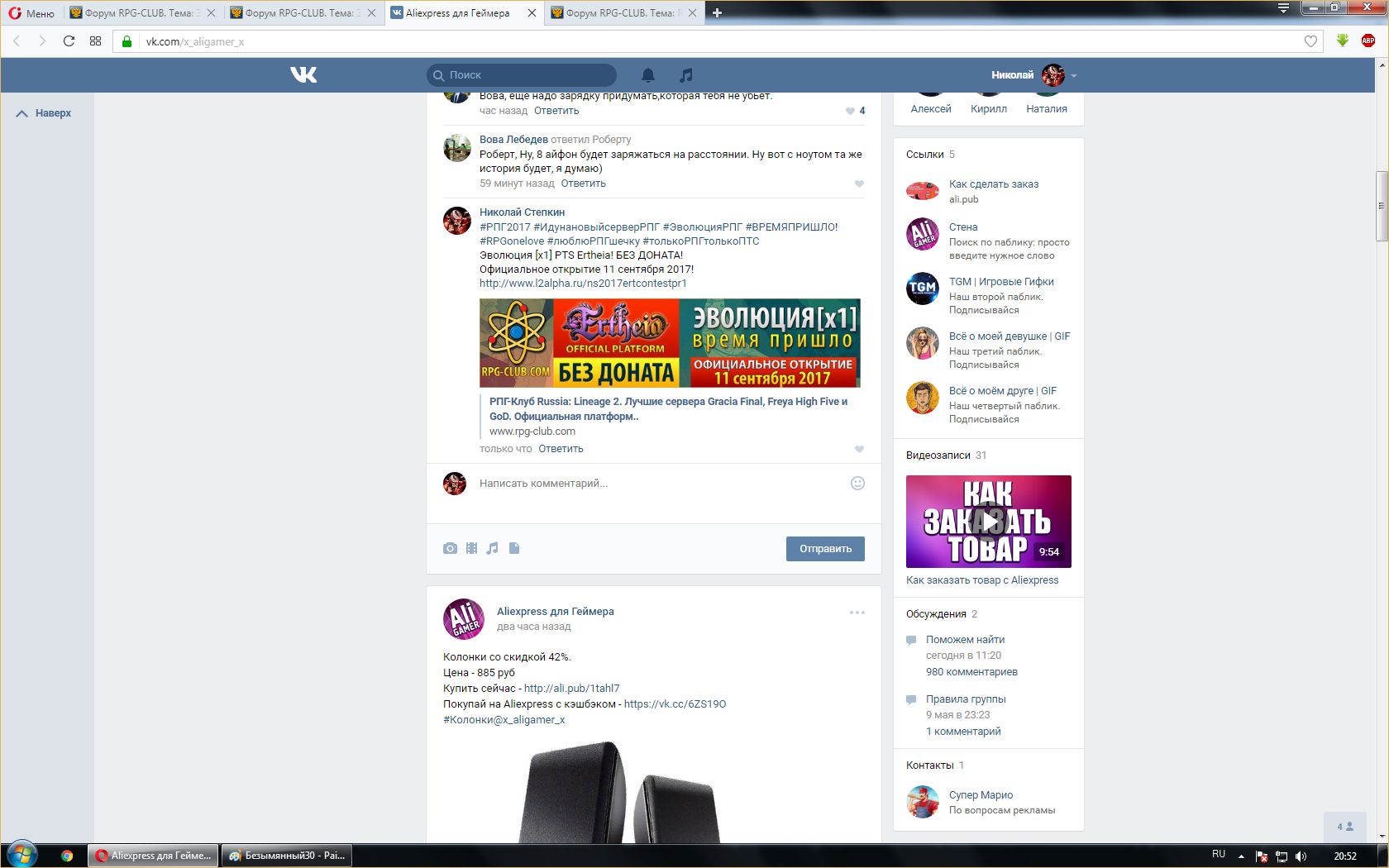This screenshot has width=1389, height=868.
Task: Click the bookmark heart icon in address bar
Action: click(x=1310, y=41)
